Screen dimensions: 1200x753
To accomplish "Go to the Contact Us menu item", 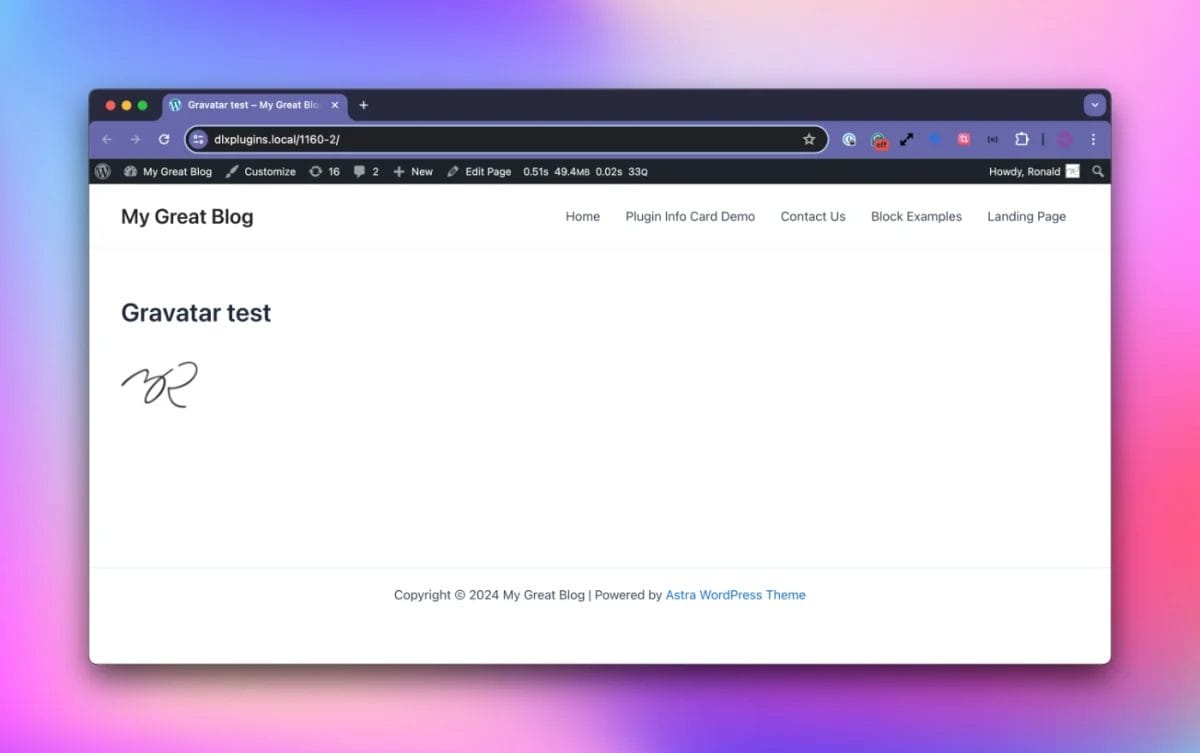I will click(x=812, y=217).
